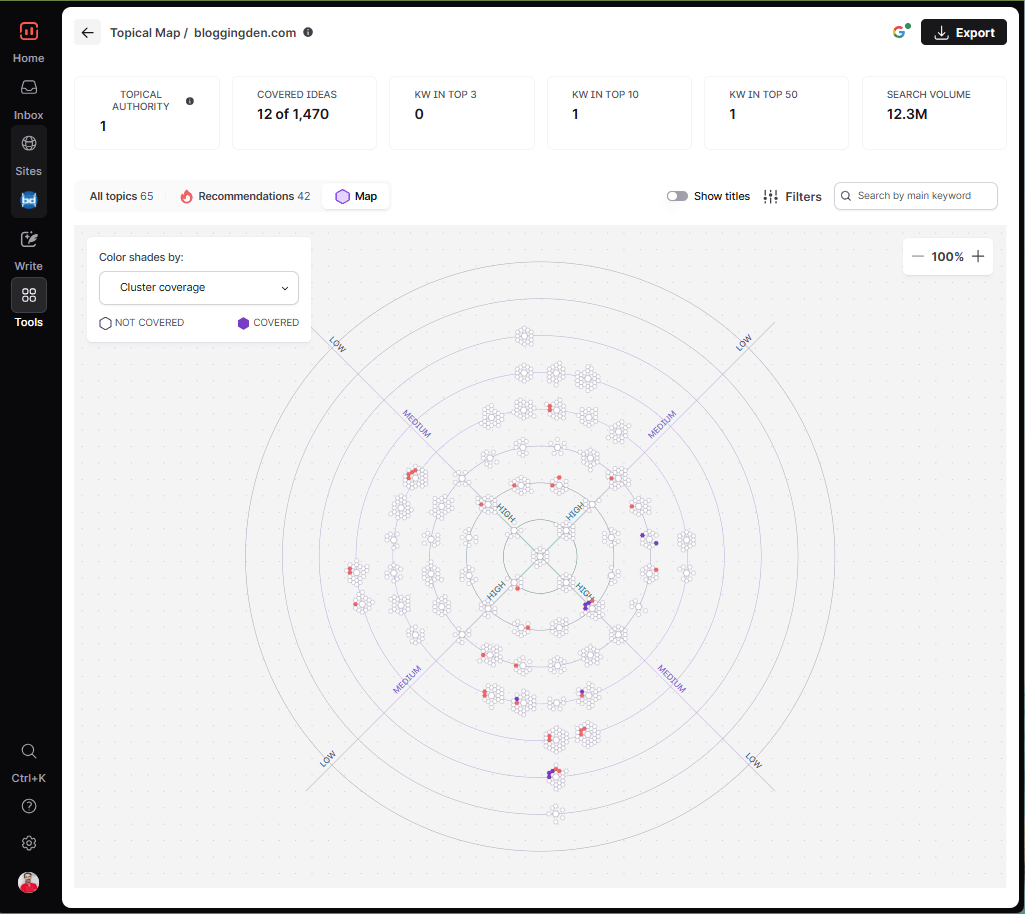This screenshot has width=1025, height=914.
Task: Switch to the All topics tab
Action: (122, 196)
